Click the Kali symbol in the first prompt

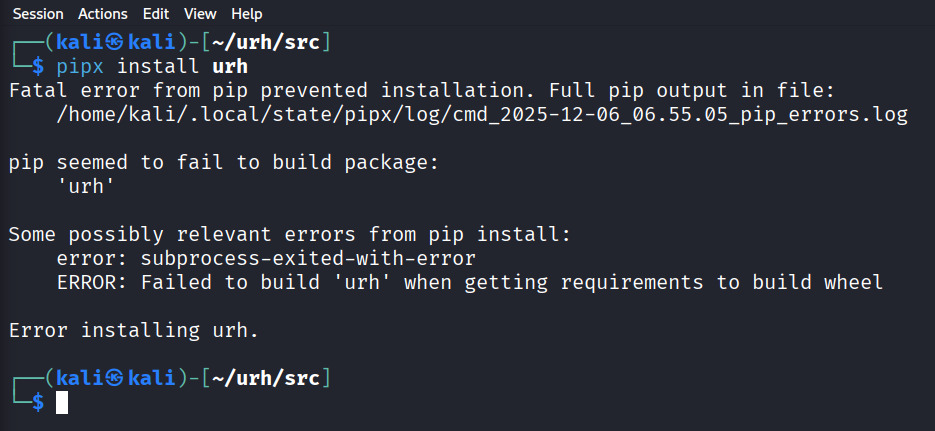click(x=115, y=42)
